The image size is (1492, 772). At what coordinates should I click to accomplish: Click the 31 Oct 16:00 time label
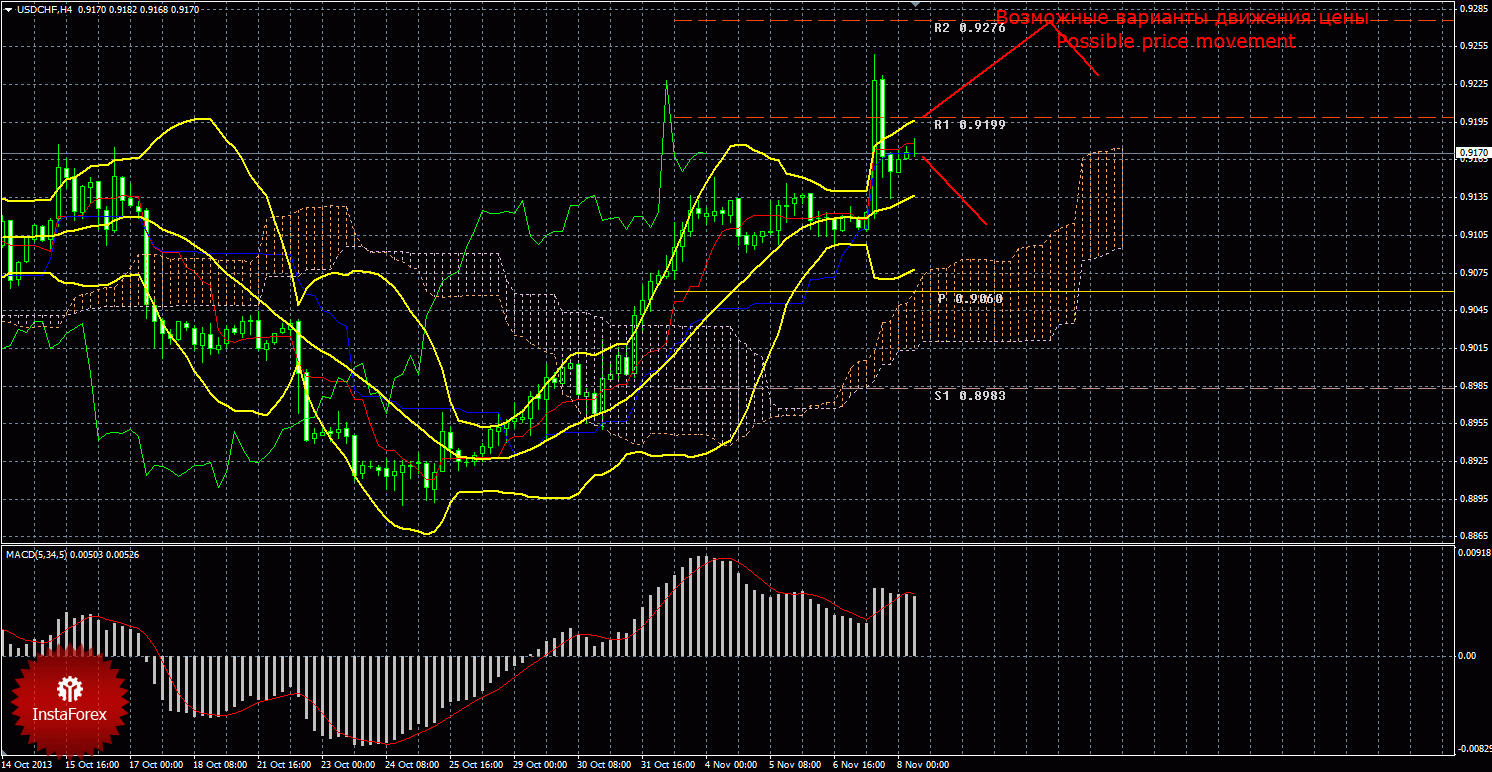tap(668, 765)
